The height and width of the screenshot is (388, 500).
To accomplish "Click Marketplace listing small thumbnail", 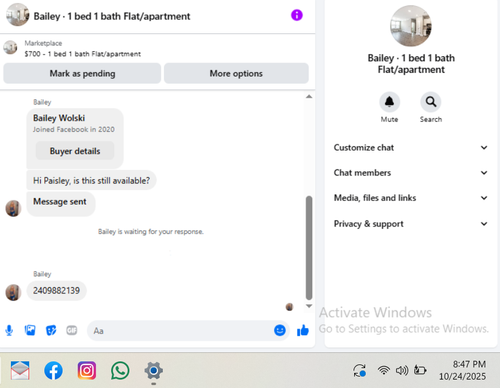I will pyautogui.click(x=10, y=48).
